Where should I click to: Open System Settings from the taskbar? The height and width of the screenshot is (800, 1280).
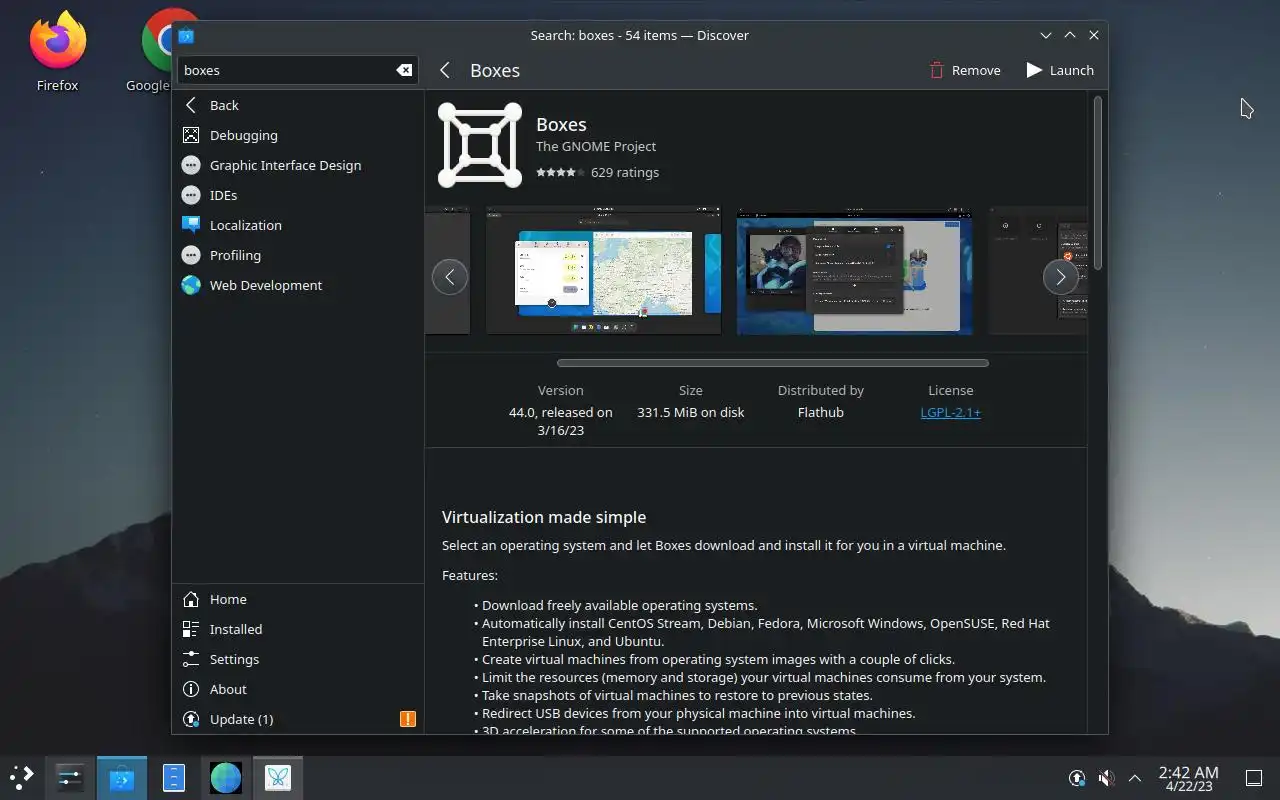70,777
